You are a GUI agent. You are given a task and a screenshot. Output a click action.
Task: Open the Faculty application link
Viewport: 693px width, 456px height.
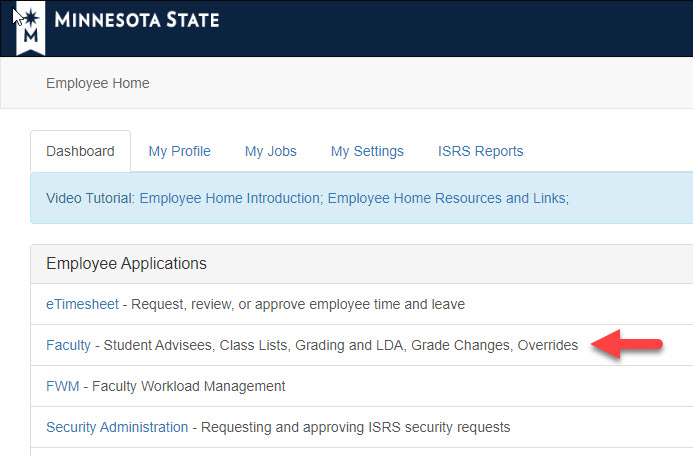(x=68, y=345)
